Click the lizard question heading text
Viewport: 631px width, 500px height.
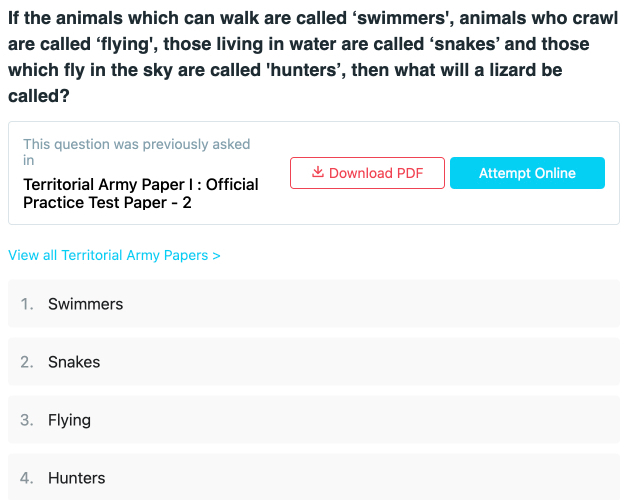tap(313, 57)
